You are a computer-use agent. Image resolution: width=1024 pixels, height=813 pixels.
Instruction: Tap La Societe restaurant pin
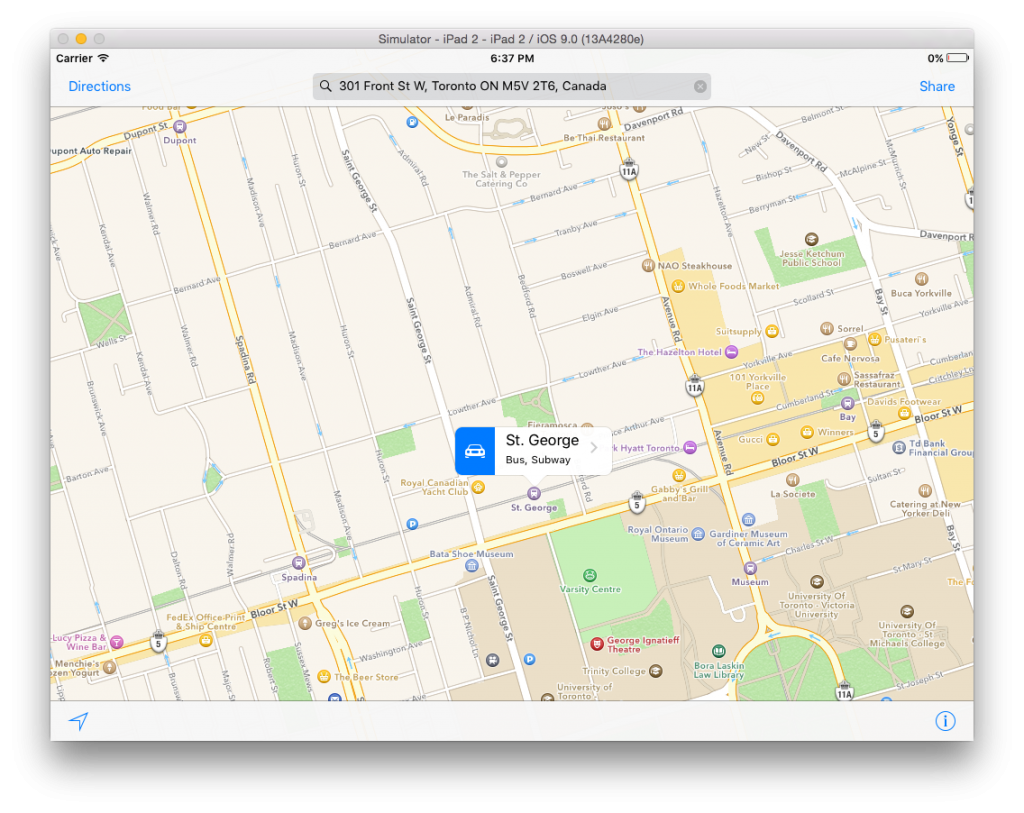click(792, 480)
